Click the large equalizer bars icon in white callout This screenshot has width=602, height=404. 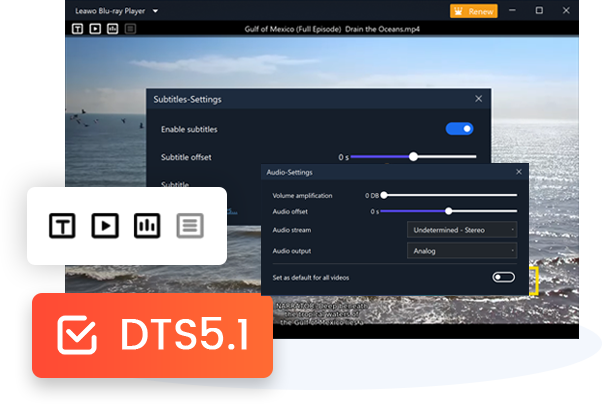tap(147, 226)
